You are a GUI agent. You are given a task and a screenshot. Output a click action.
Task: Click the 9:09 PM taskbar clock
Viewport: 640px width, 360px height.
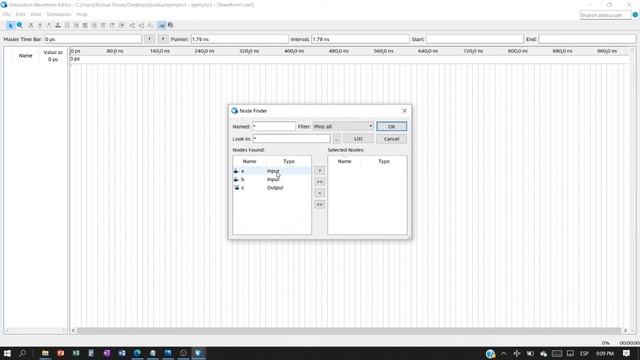pyautogui.click(x=604, y=353)
